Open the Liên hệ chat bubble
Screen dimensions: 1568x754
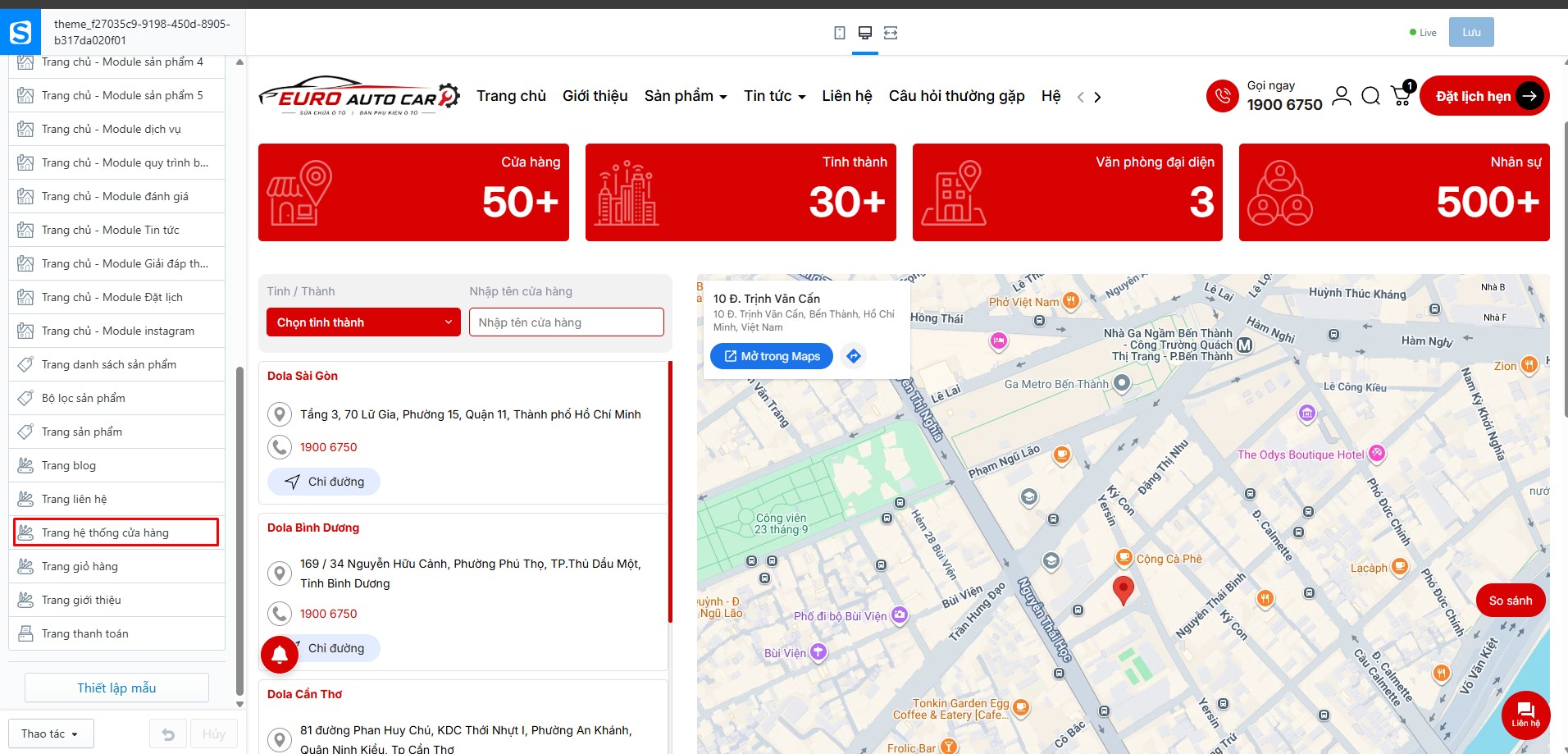point(1525,715)
